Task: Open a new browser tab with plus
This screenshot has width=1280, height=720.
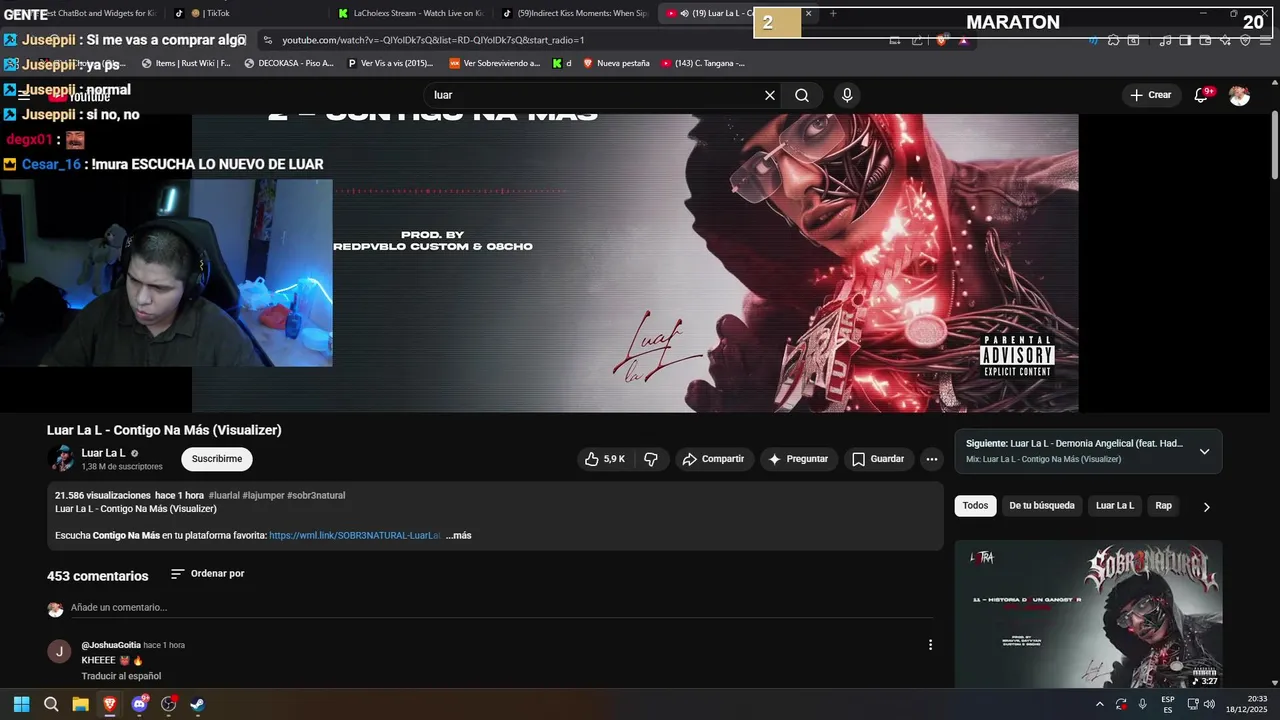Action: (x=833, y=13)
